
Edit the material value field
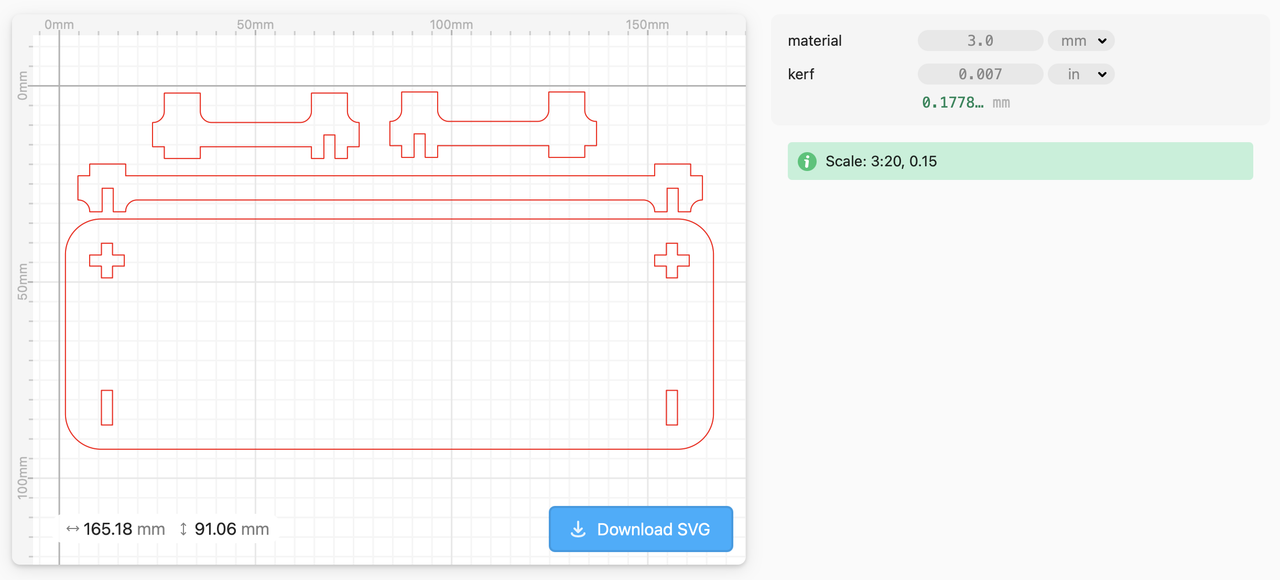click(x=980, y=41)
